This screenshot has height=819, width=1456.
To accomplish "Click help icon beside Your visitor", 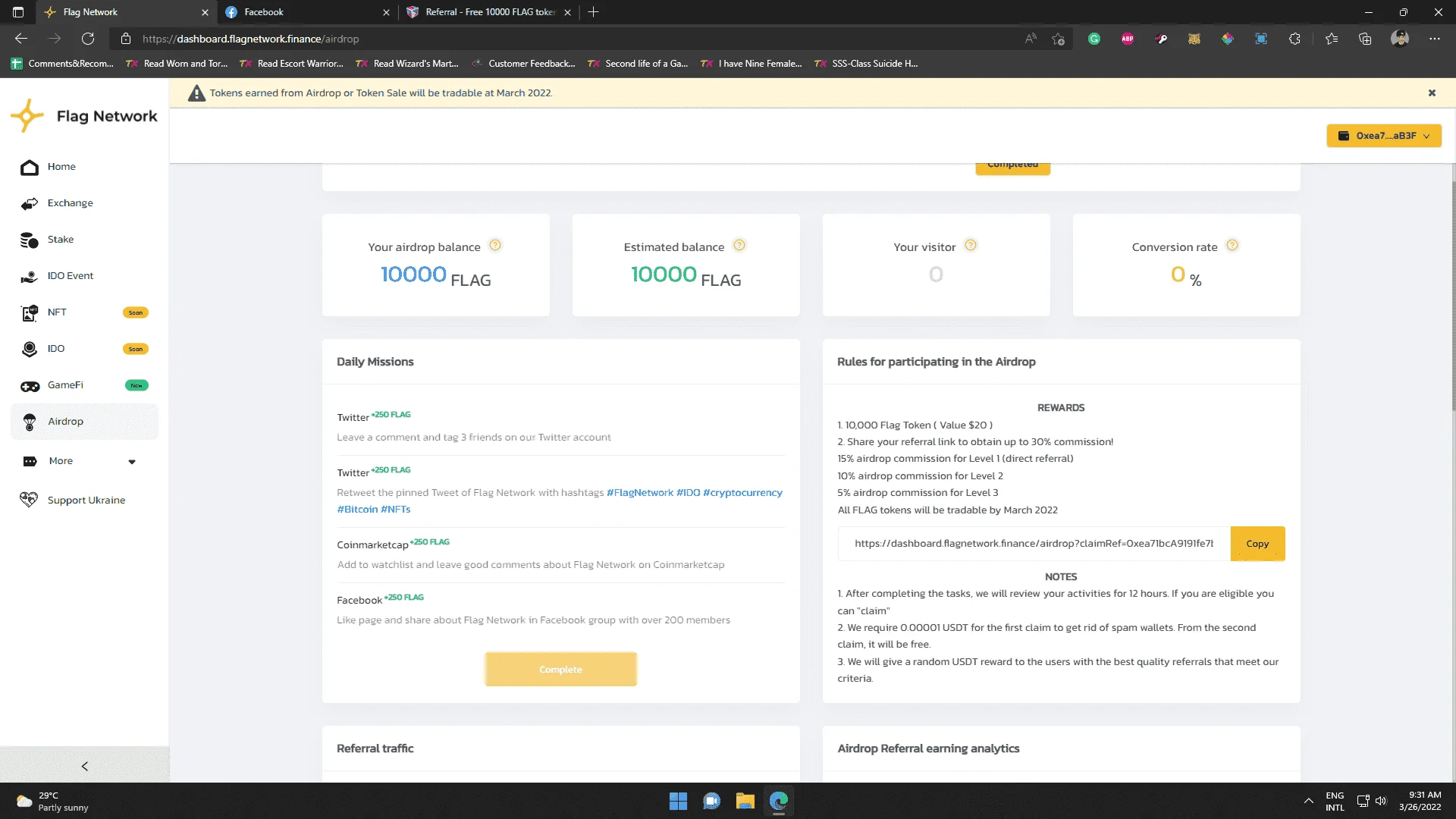I will (x=971, y=245).
